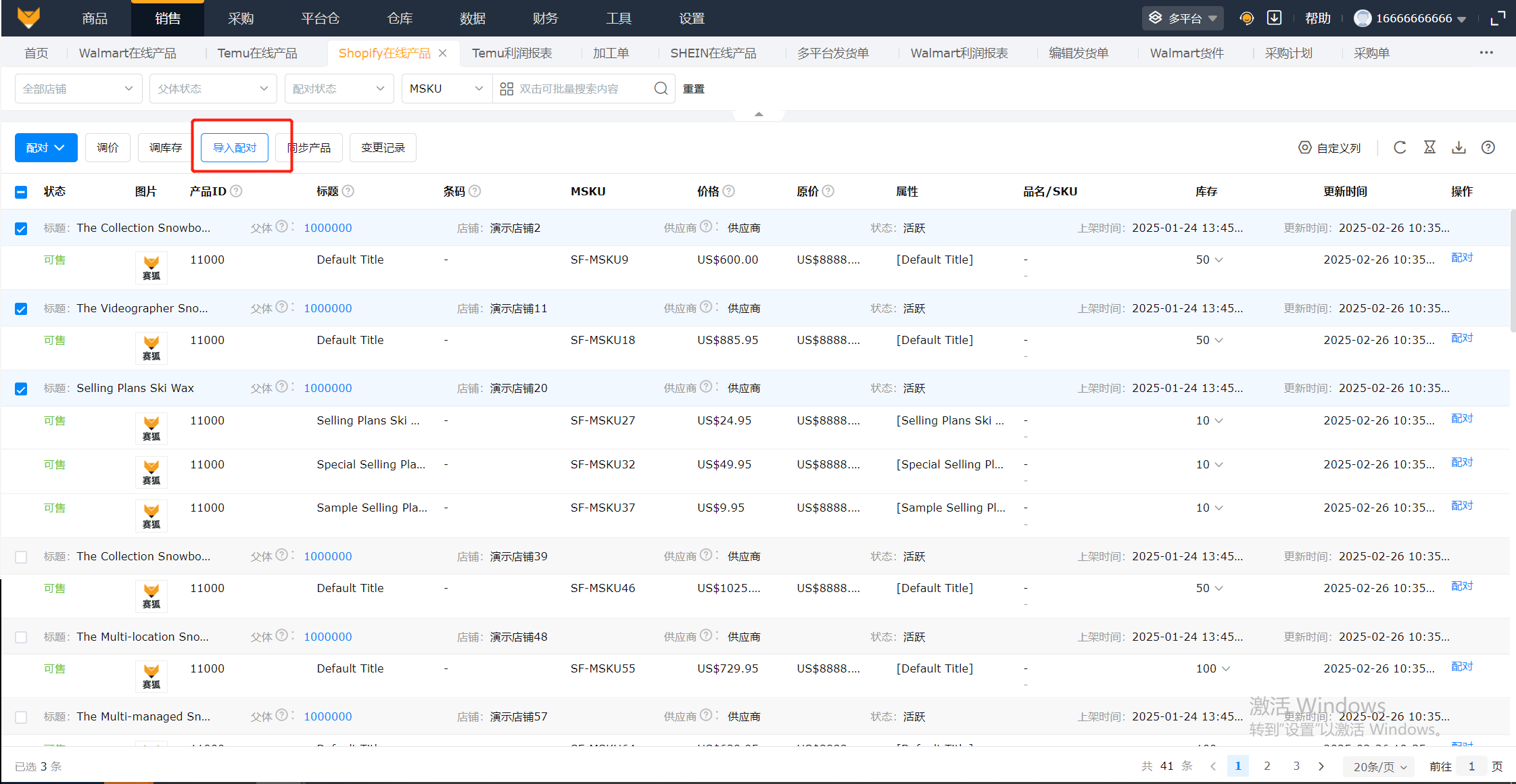Viewport: 1516px width, 784px height.
Task: Click the 导入配对 button
Action: click(x=235, y=147)
